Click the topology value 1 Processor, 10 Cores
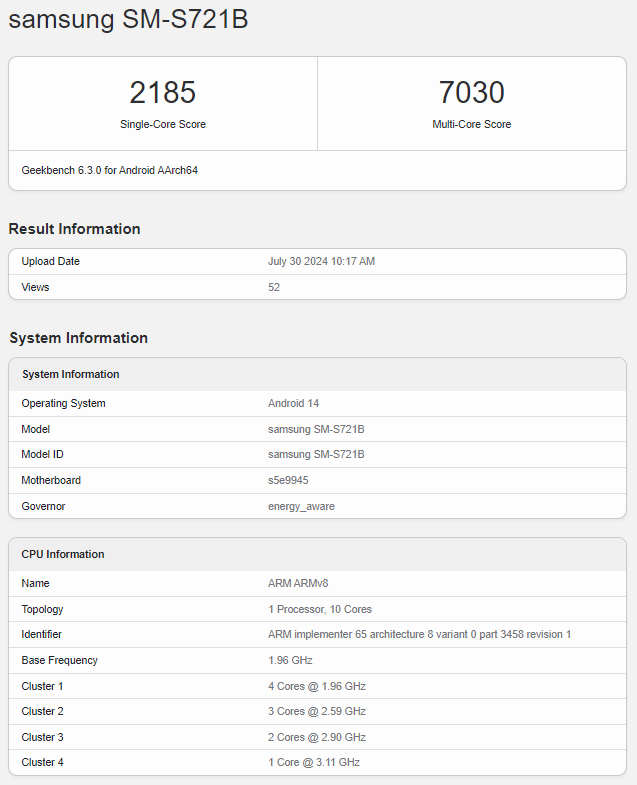Viewport: 637px width, 785px height. point(320,610)
